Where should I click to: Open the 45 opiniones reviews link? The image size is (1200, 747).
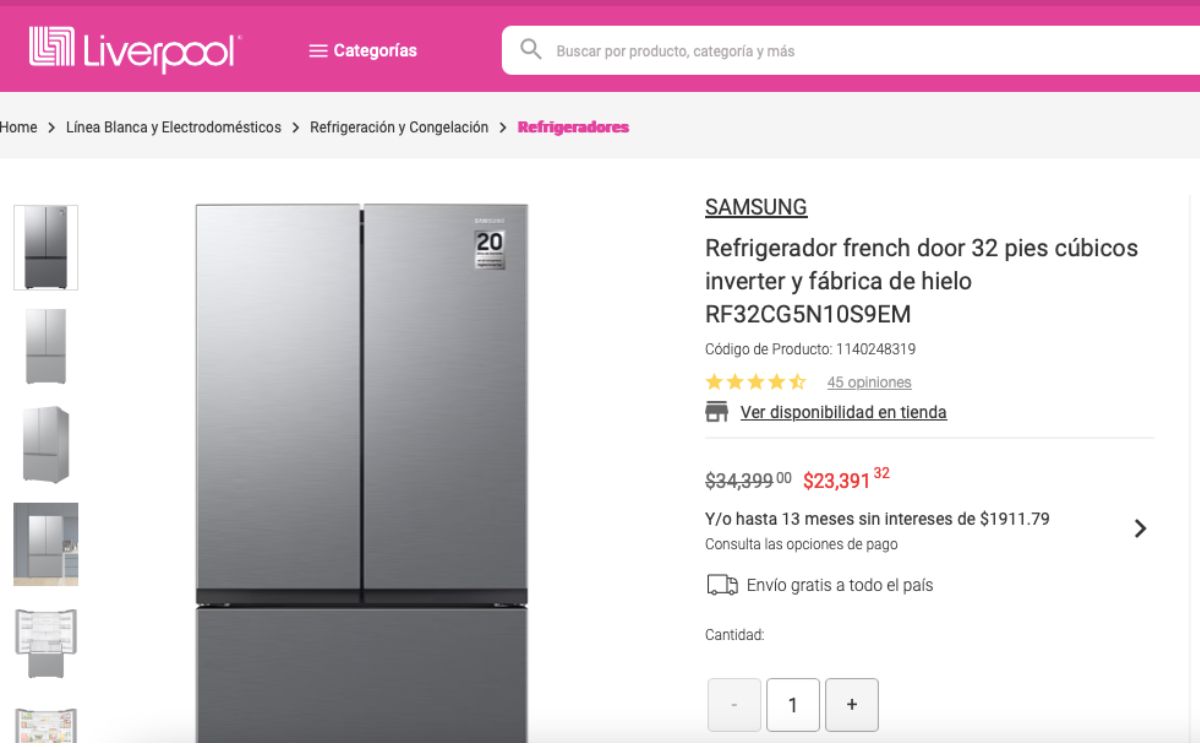869,382
